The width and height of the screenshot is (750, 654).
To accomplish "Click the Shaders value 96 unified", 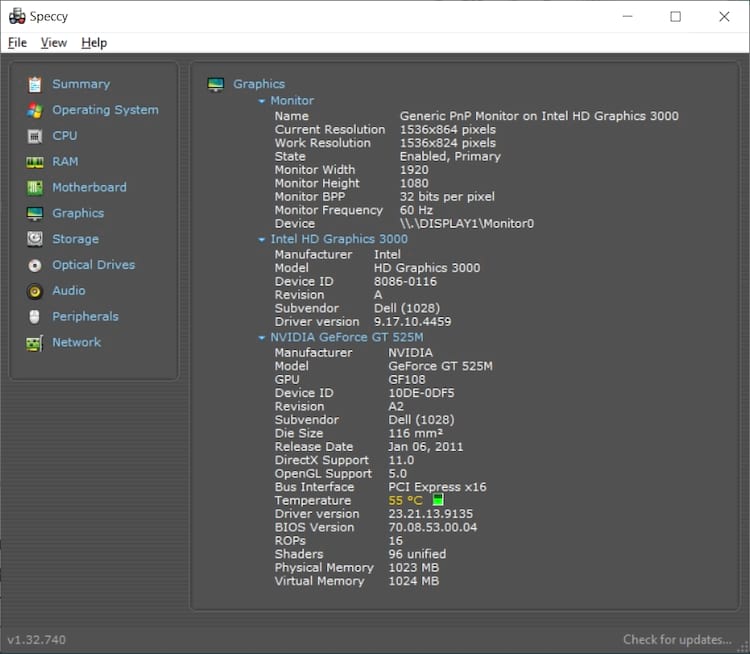I will 417,554.
